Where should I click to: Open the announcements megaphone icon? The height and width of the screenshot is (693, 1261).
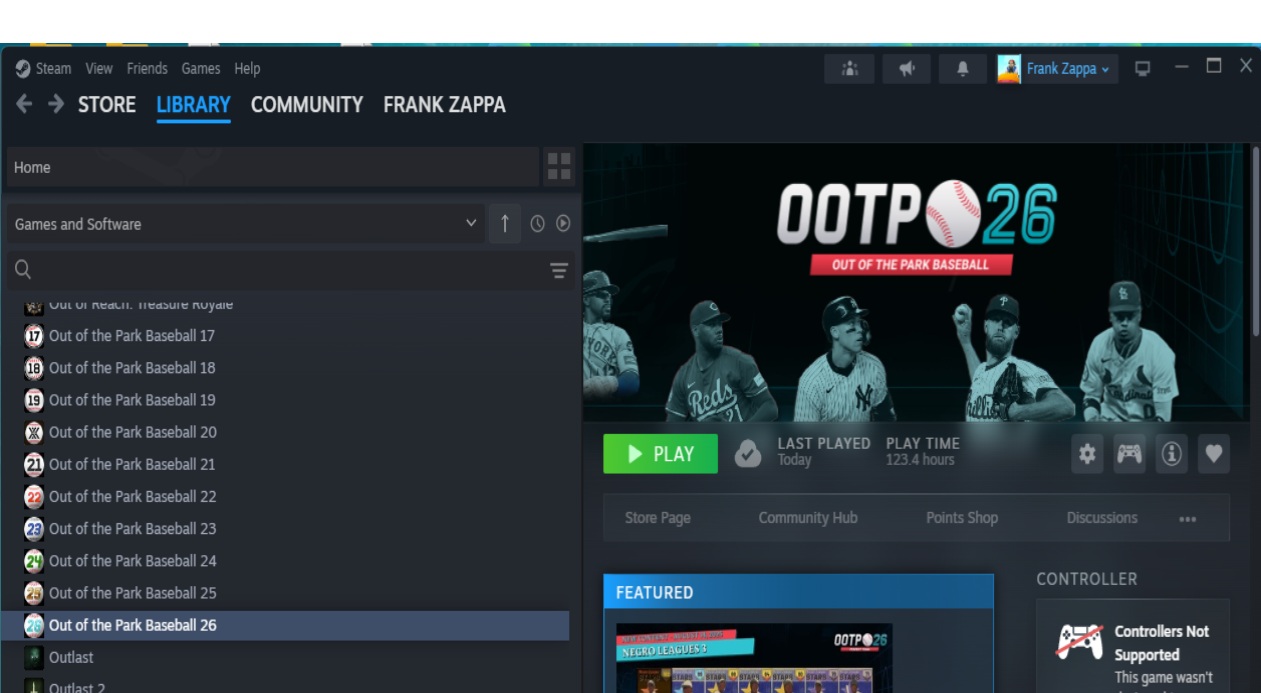pos(907,69)
